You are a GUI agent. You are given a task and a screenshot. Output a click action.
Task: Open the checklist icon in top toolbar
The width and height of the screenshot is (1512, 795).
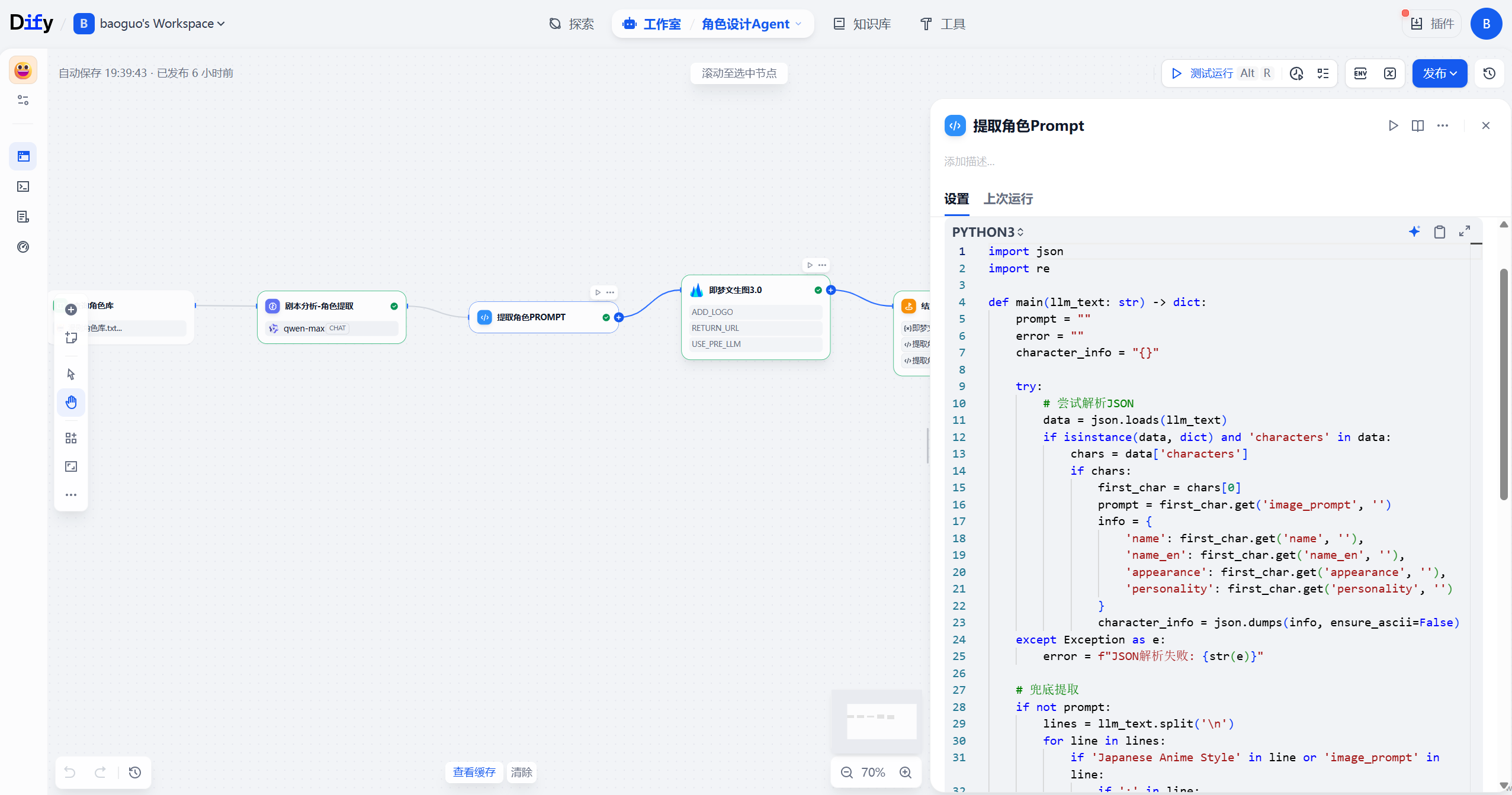click(1323, 73)
